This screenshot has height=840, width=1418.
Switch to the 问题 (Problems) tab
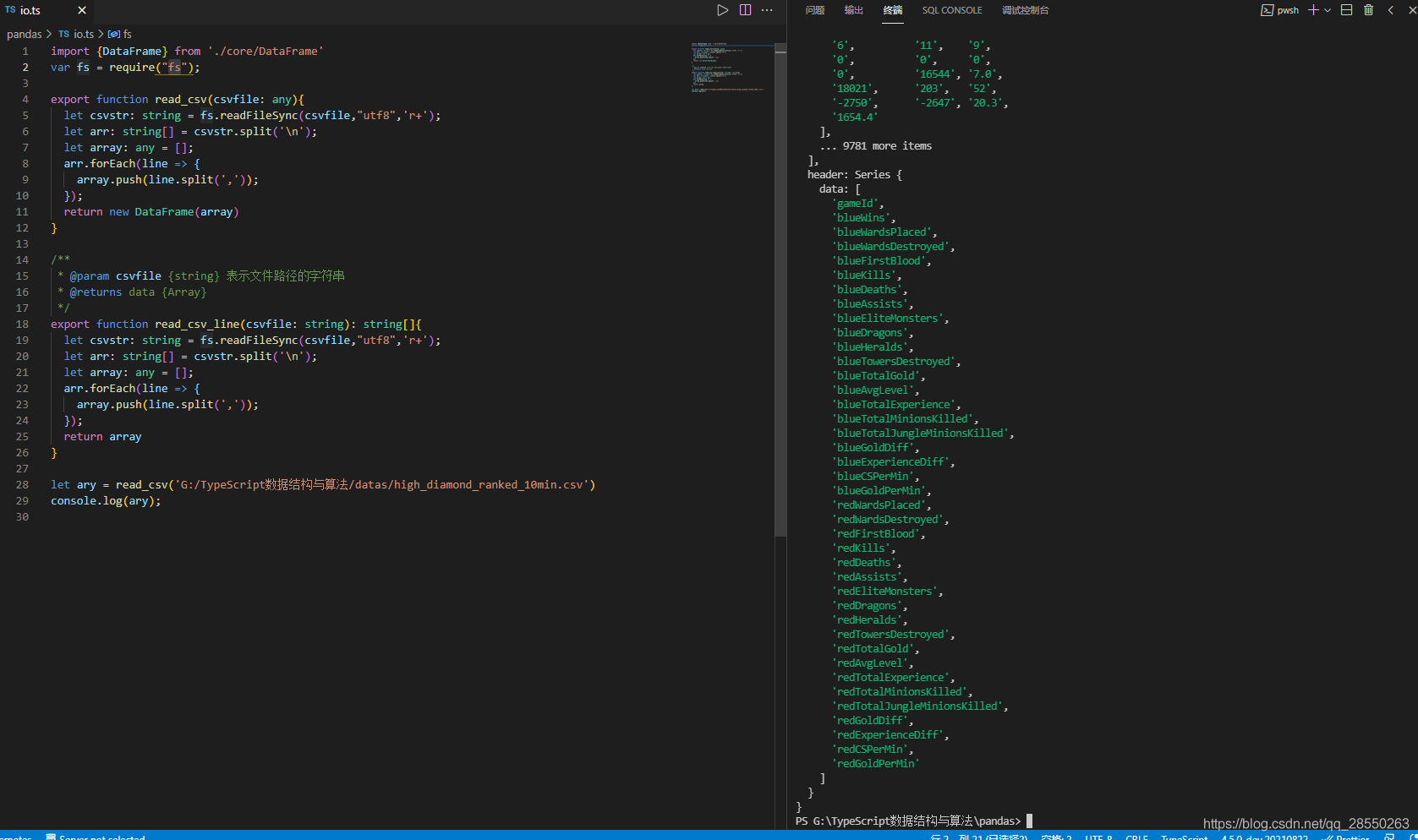coord(814,10)
